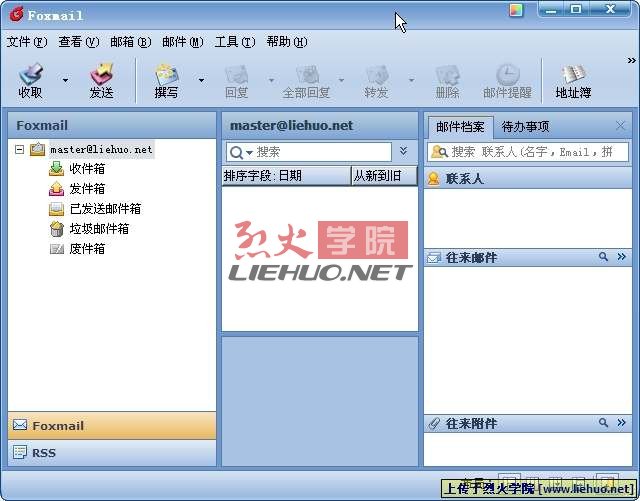Switch to the 邮件档案 tab
Image resolution: width=640 pixels, height=501 pixels.
(x=460, y=127)
